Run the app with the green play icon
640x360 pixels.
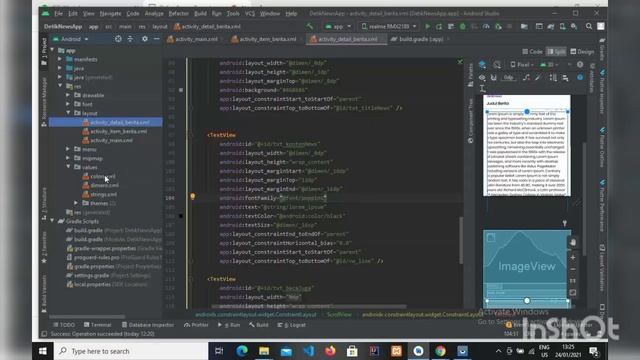(427, 27)
